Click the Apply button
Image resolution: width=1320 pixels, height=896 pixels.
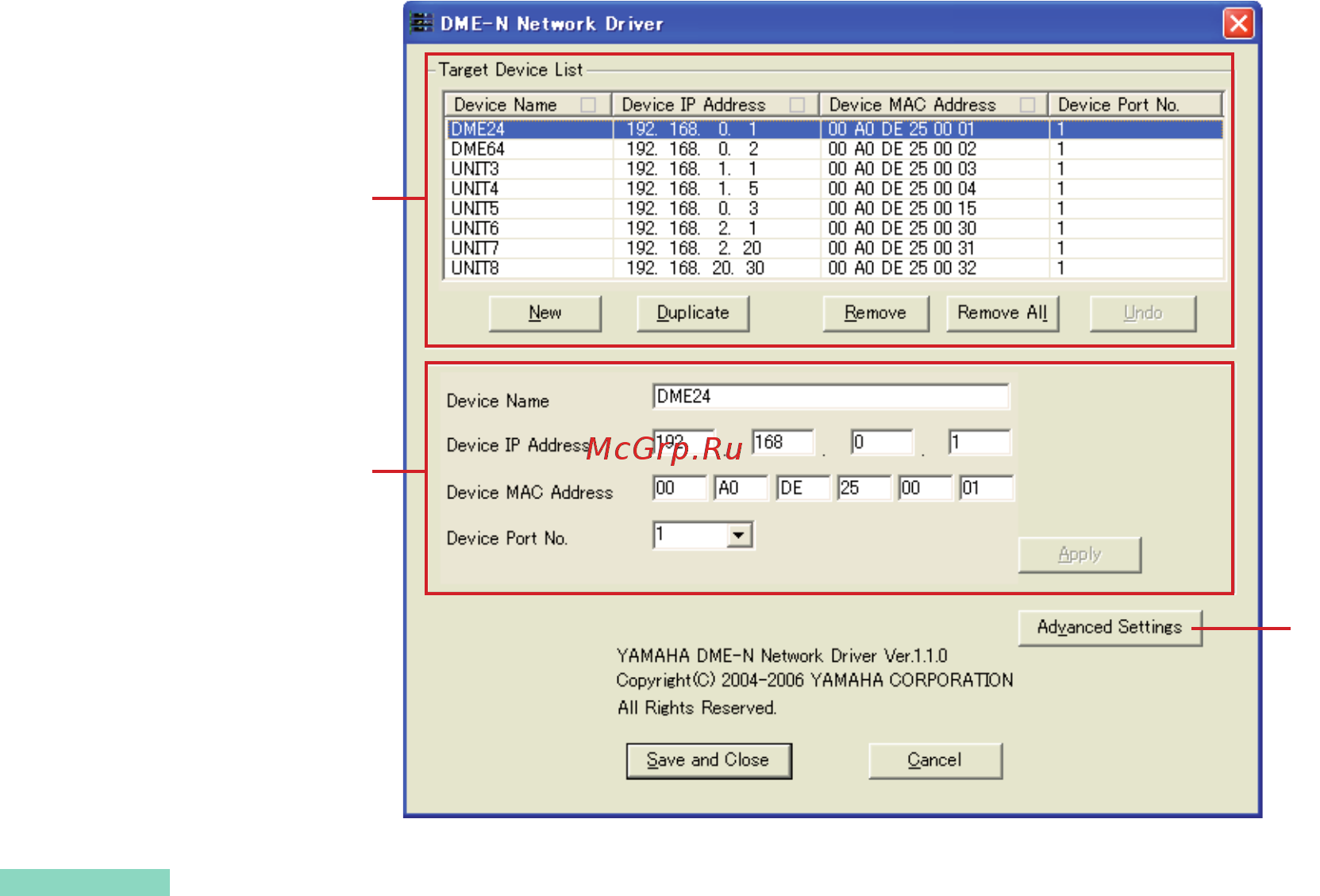(1079, 555)
